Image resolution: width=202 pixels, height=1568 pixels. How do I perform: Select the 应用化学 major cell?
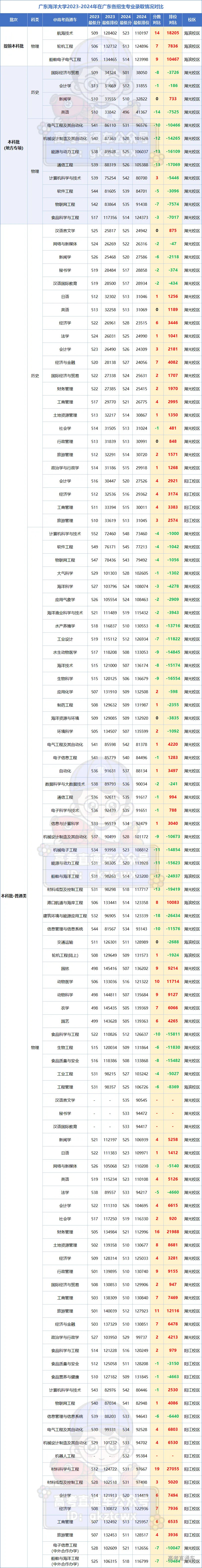[65, 692]
